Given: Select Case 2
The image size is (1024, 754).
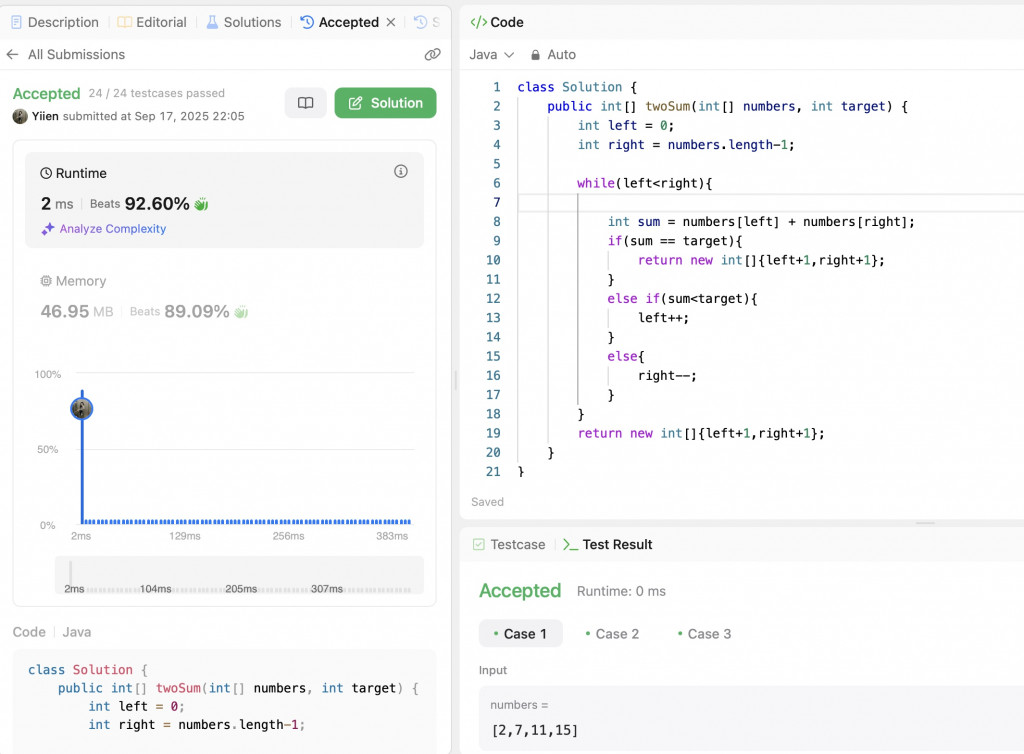Looking at the screenshot, I should click(x=612, y=634).
